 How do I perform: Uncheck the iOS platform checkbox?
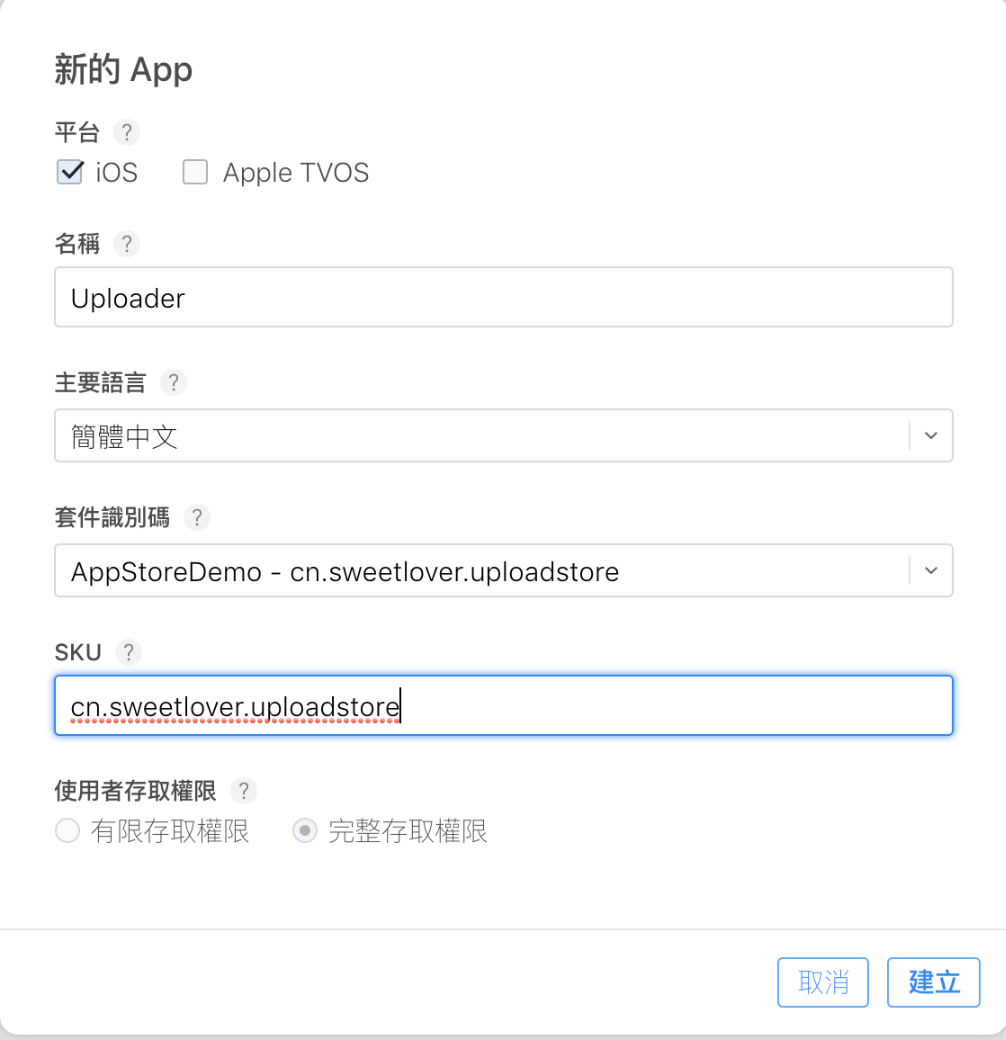tap(70, 172)
